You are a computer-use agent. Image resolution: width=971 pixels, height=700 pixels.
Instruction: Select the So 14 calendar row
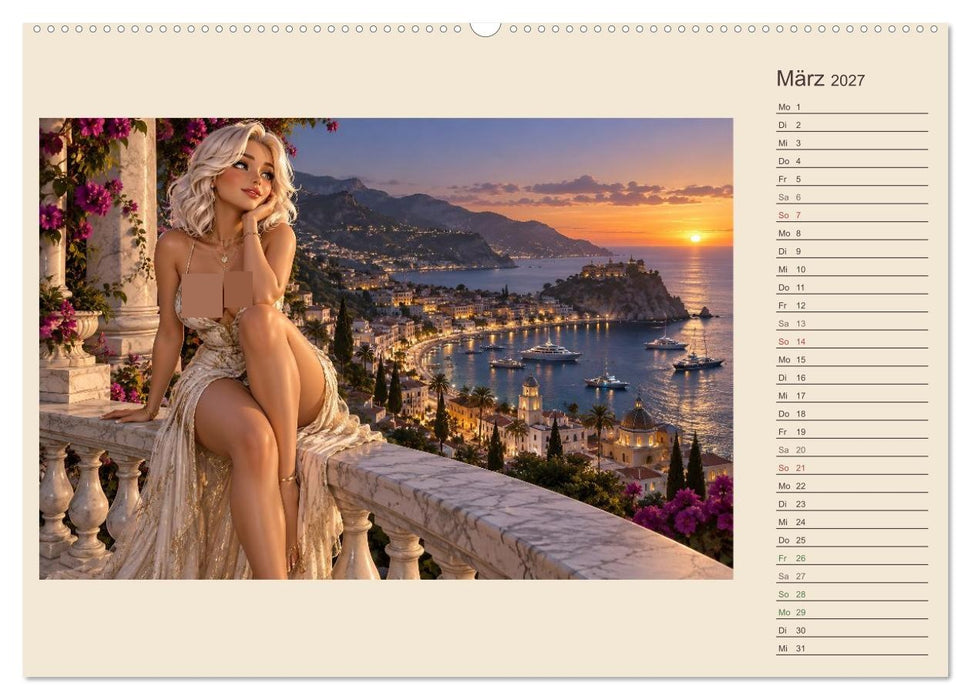pos(852,341)
